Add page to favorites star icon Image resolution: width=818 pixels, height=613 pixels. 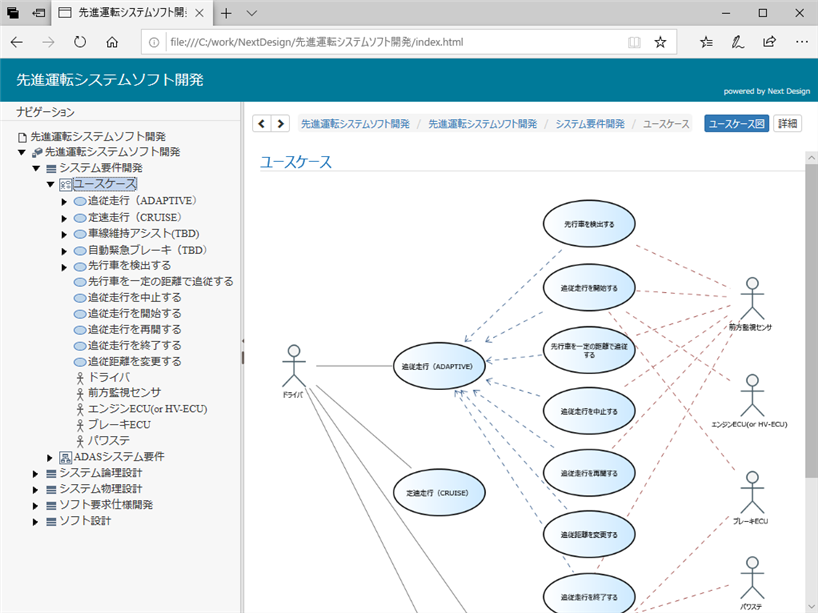click(x=660, y=43)
